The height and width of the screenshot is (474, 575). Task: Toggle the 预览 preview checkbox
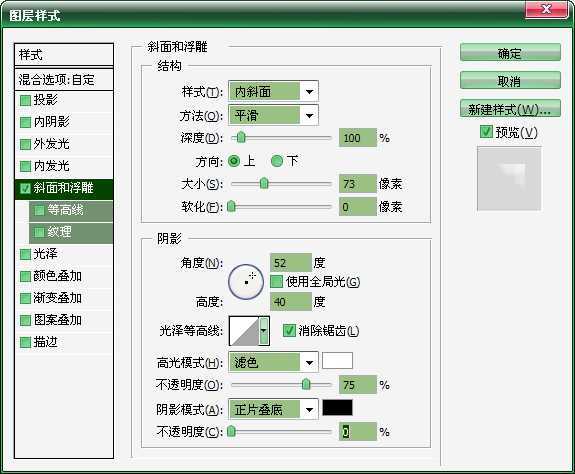486,131
